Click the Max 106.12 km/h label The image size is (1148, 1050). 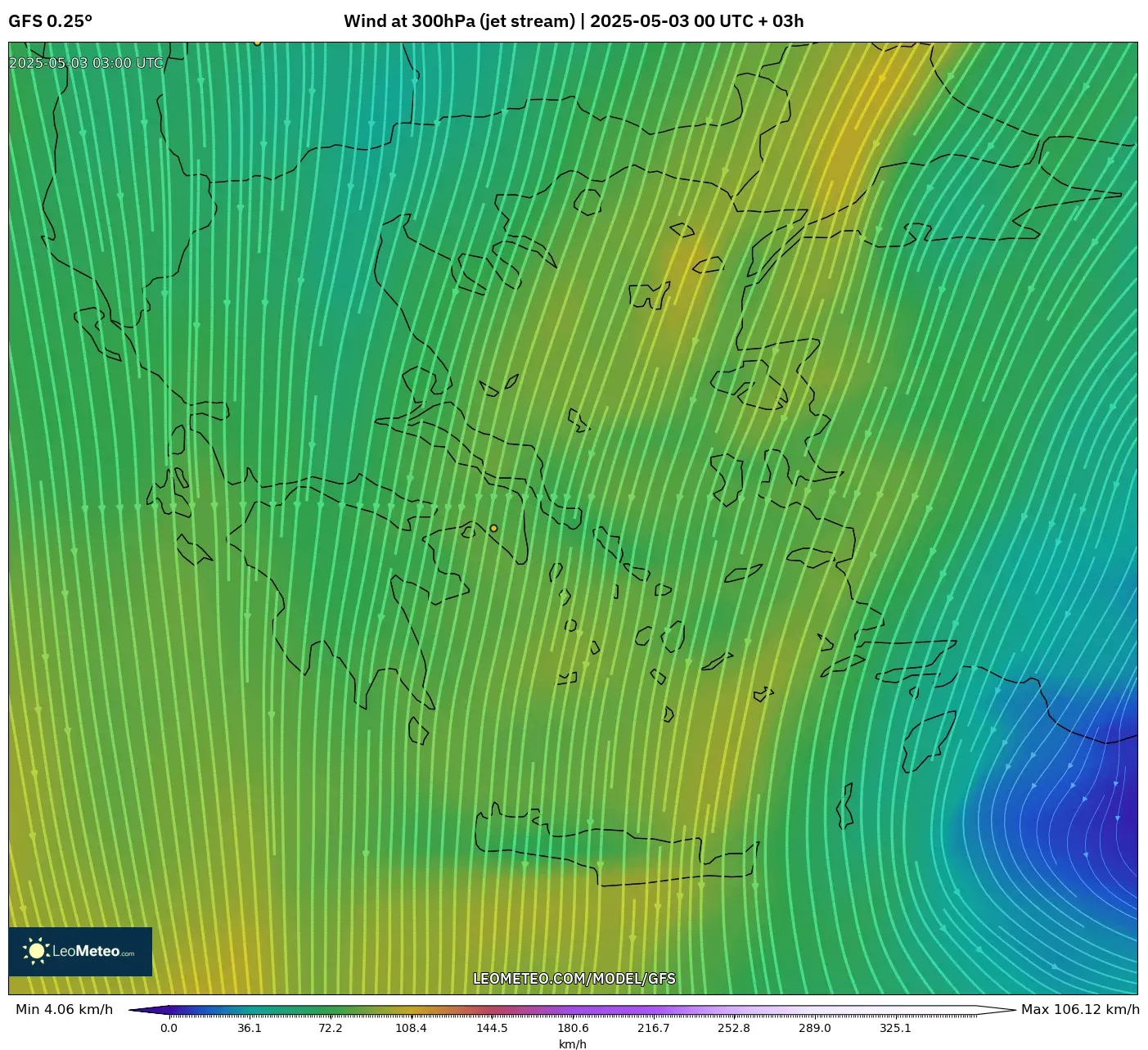1080,1009
